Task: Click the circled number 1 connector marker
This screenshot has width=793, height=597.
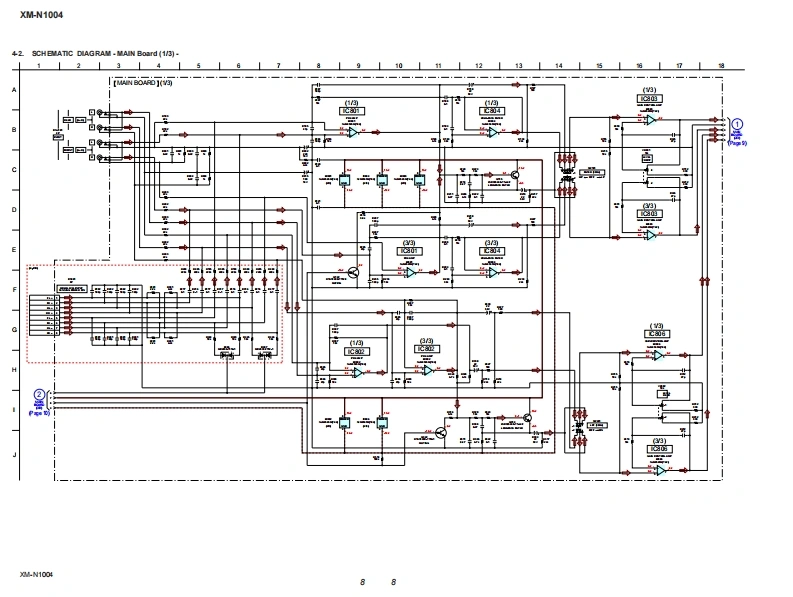Action: tap(737, 122)
